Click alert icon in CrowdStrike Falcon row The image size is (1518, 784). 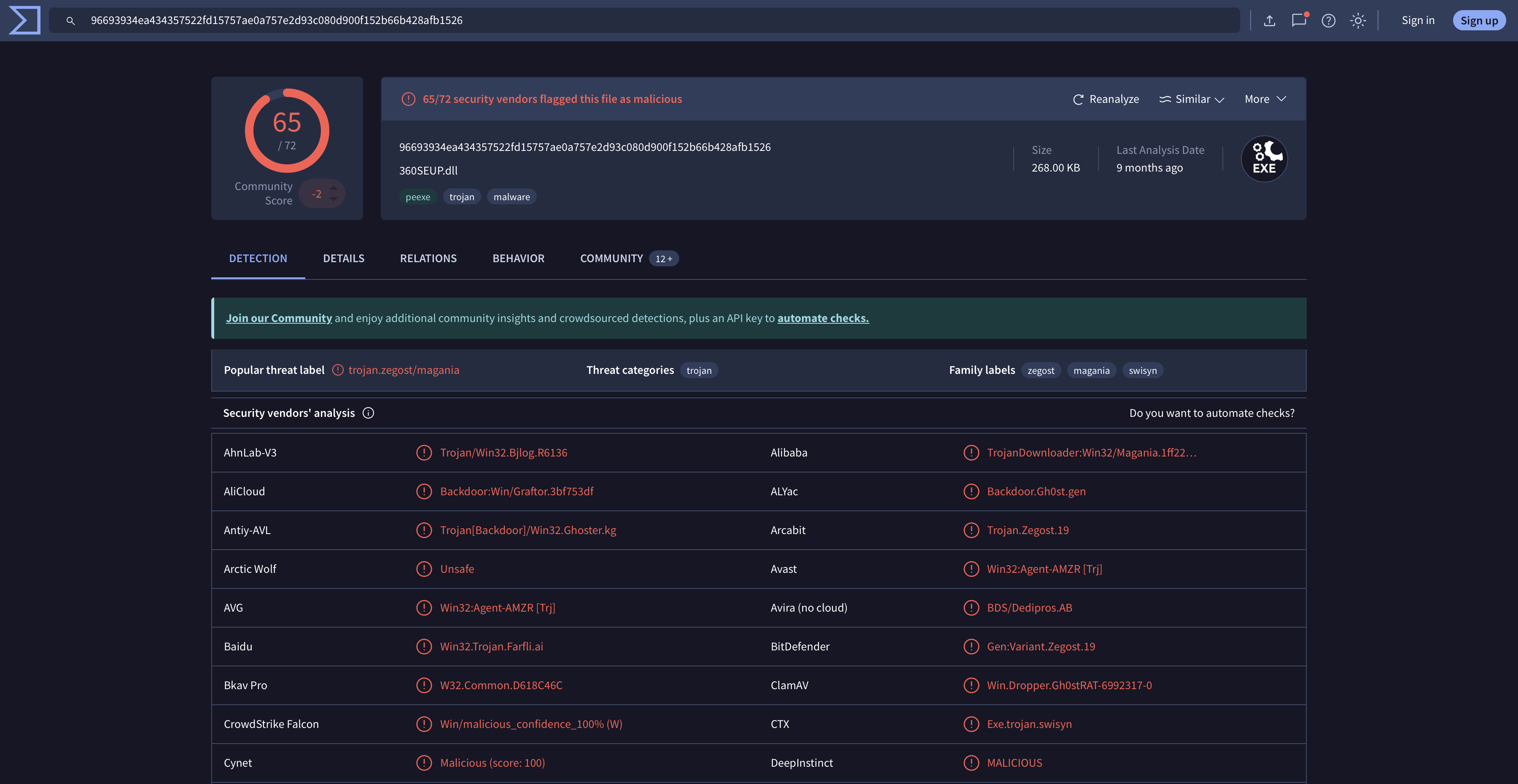[424, 724]
